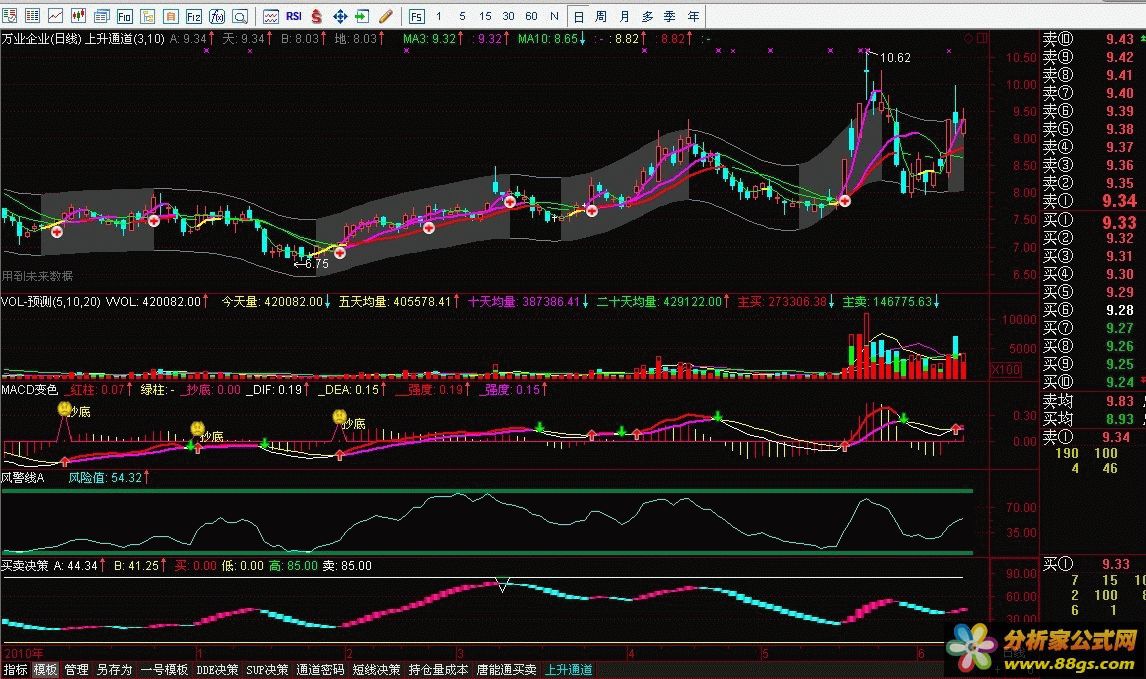Switch to 通道密码 template
This screenshot has width=1146, height=679.
320,669
